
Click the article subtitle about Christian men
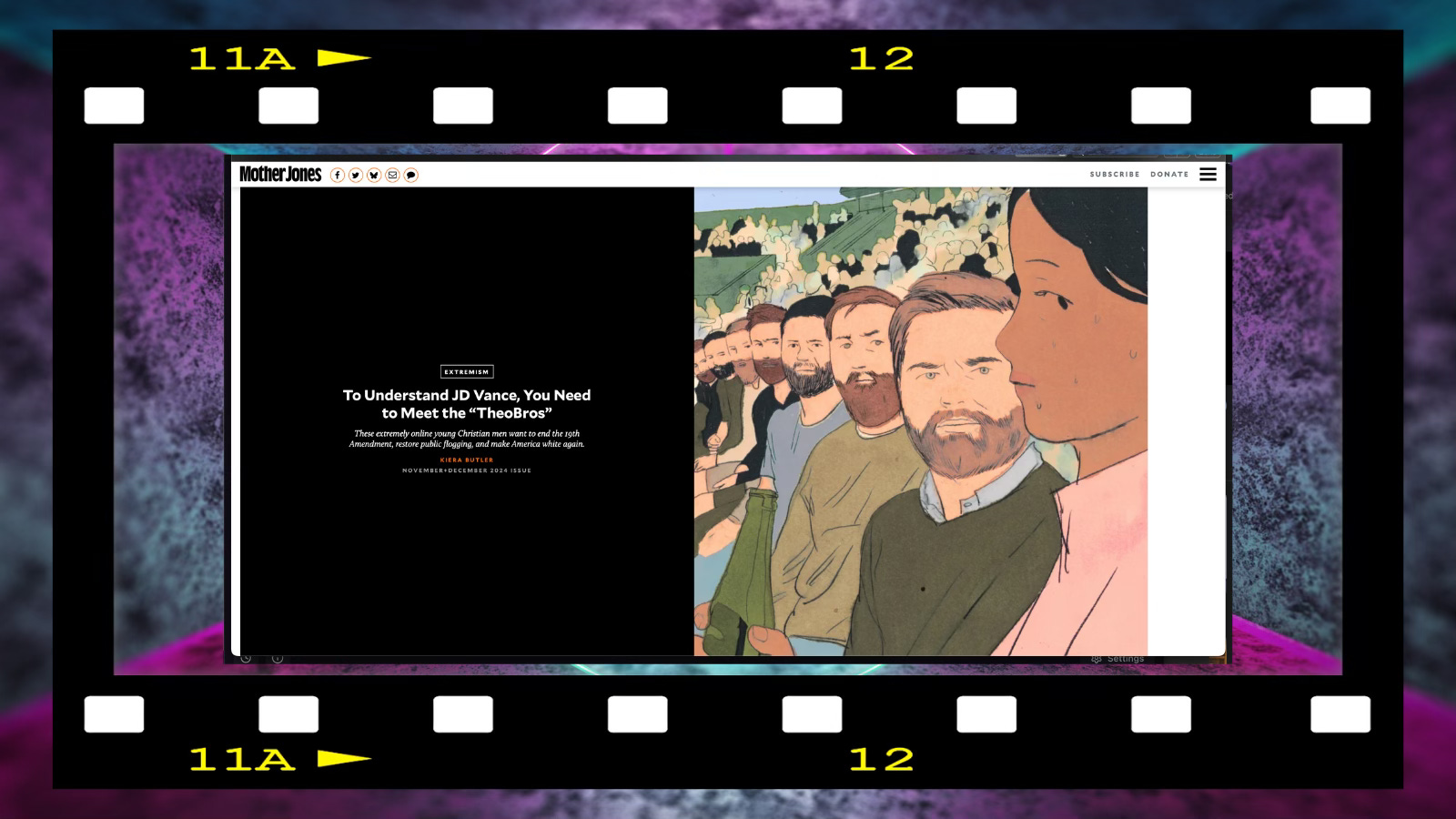point(467,439)
